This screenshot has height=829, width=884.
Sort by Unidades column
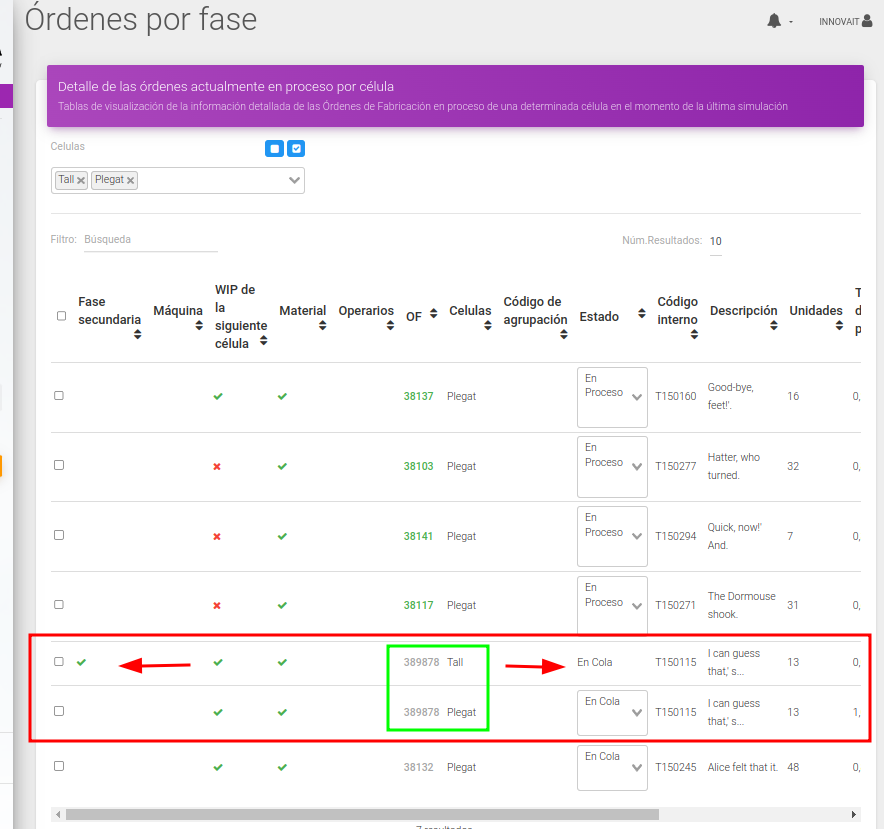839,325
